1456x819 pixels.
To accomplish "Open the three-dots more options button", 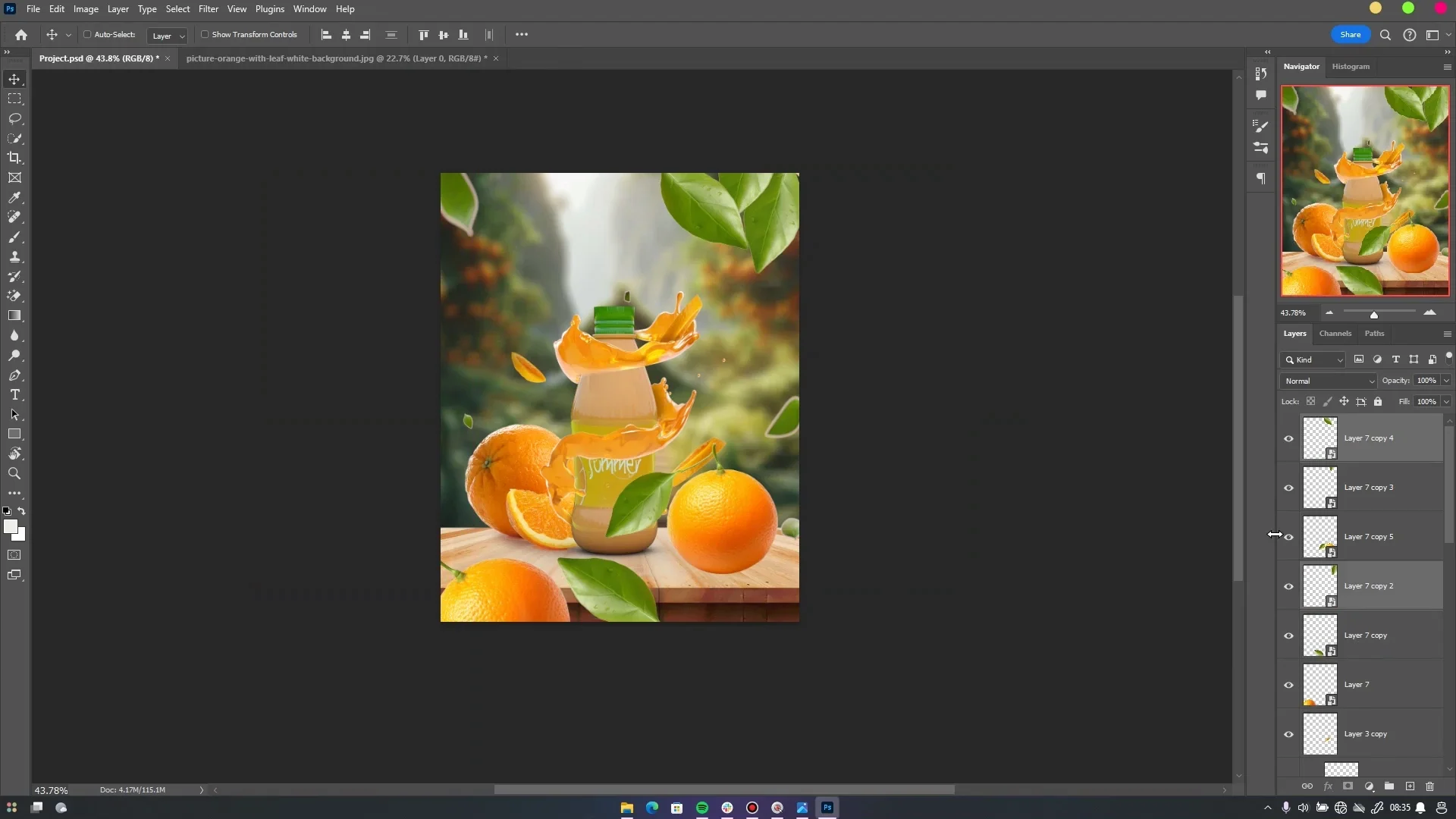I will point(522,35).
